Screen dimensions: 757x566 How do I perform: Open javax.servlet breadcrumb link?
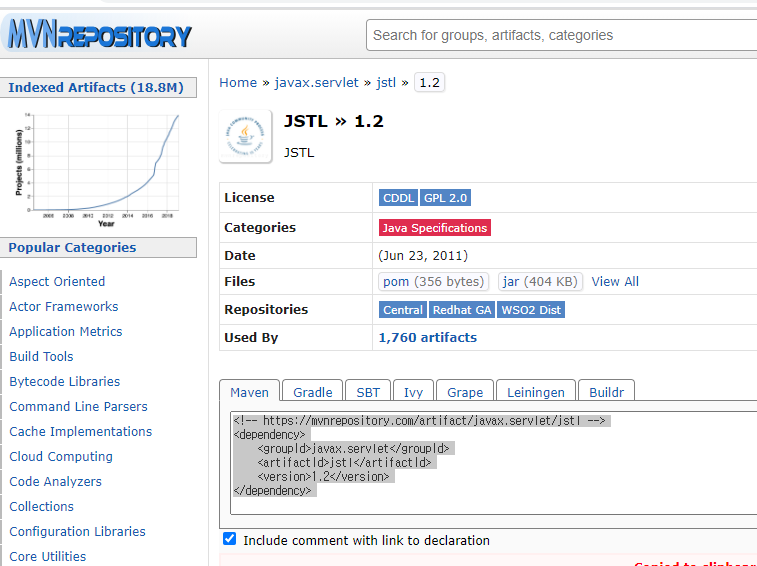click(x=317, y=83)
